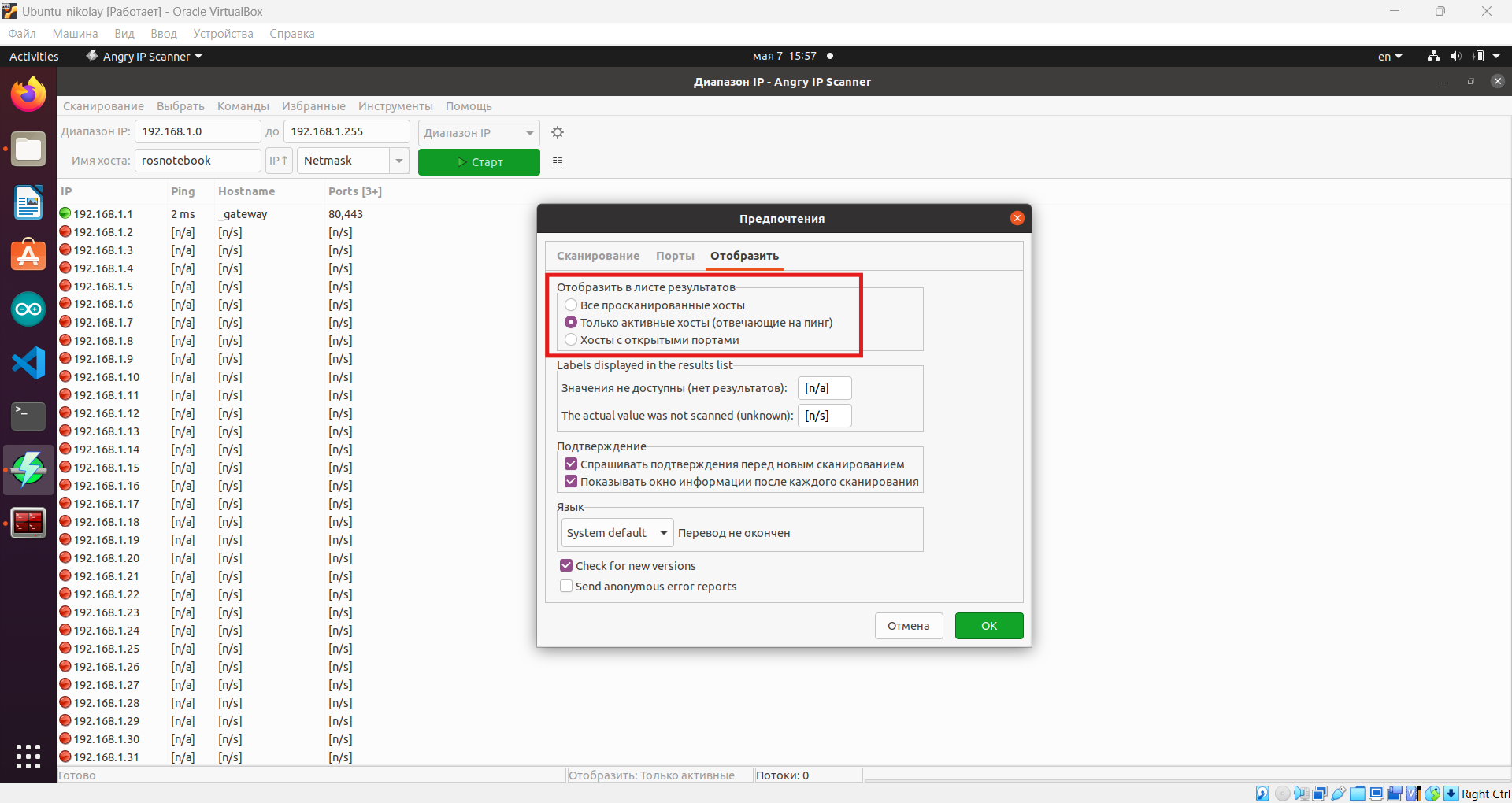
Task: Open Ubuntu Software from the dock
Action: [28, 256]
